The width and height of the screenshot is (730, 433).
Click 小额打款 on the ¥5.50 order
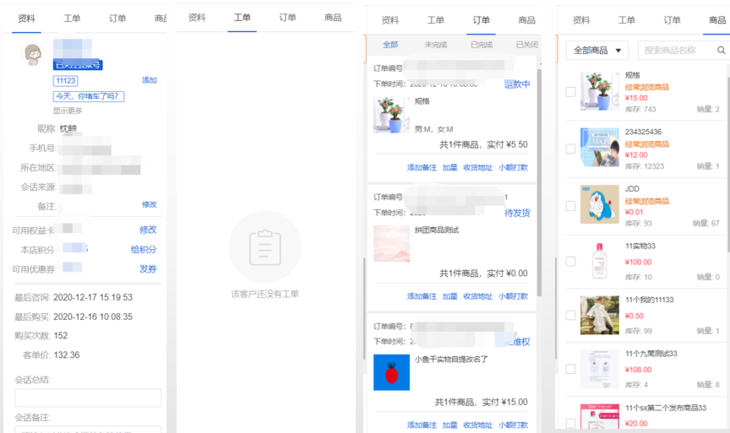513,168
